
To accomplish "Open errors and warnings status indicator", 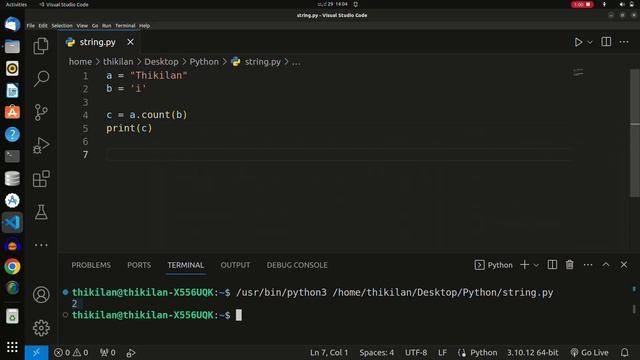I will 71,352.
